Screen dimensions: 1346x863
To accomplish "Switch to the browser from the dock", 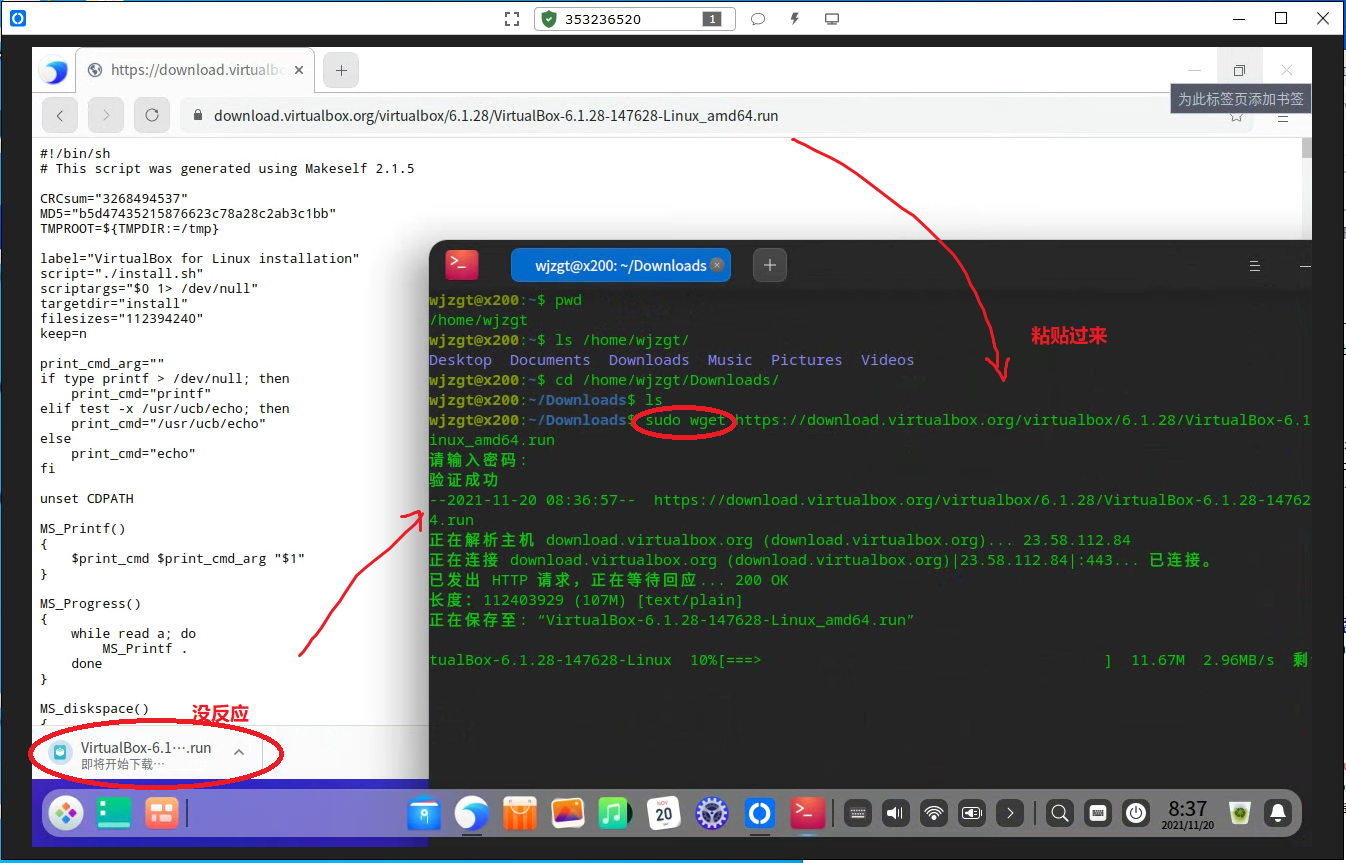I will point(472,813).
